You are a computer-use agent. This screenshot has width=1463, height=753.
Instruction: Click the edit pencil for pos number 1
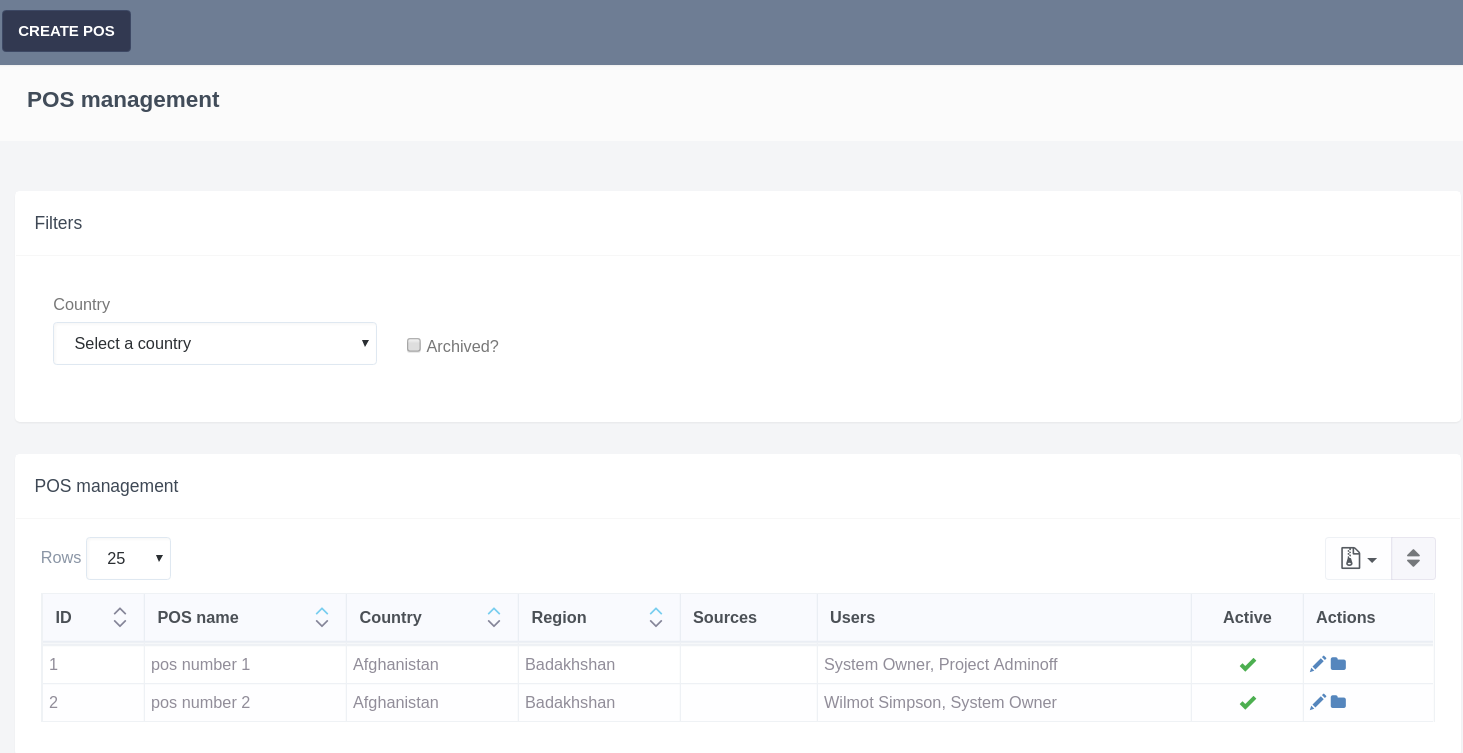click(1317, 664)
